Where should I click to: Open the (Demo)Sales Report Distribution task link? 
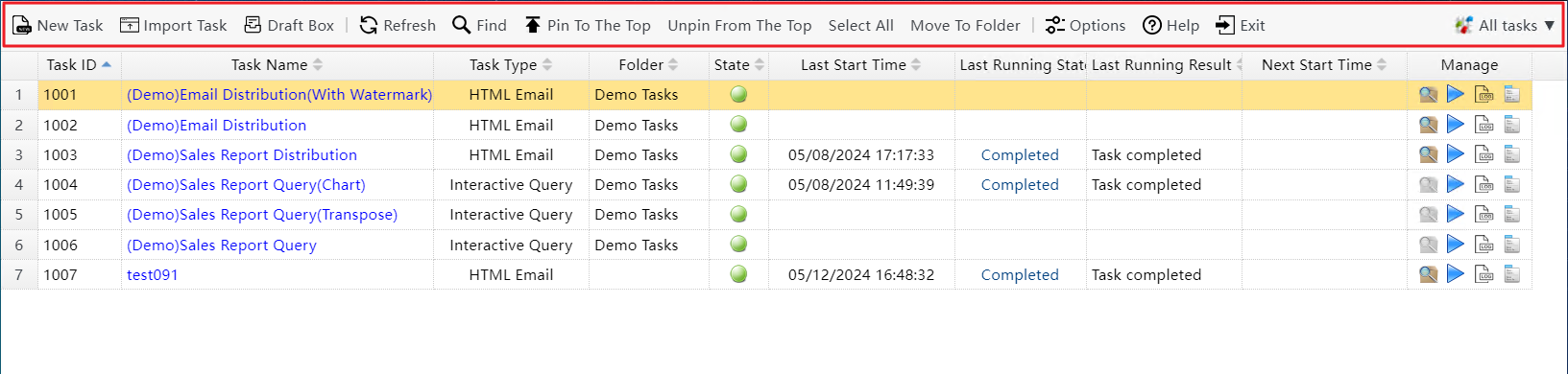click(x=242, y=154)
